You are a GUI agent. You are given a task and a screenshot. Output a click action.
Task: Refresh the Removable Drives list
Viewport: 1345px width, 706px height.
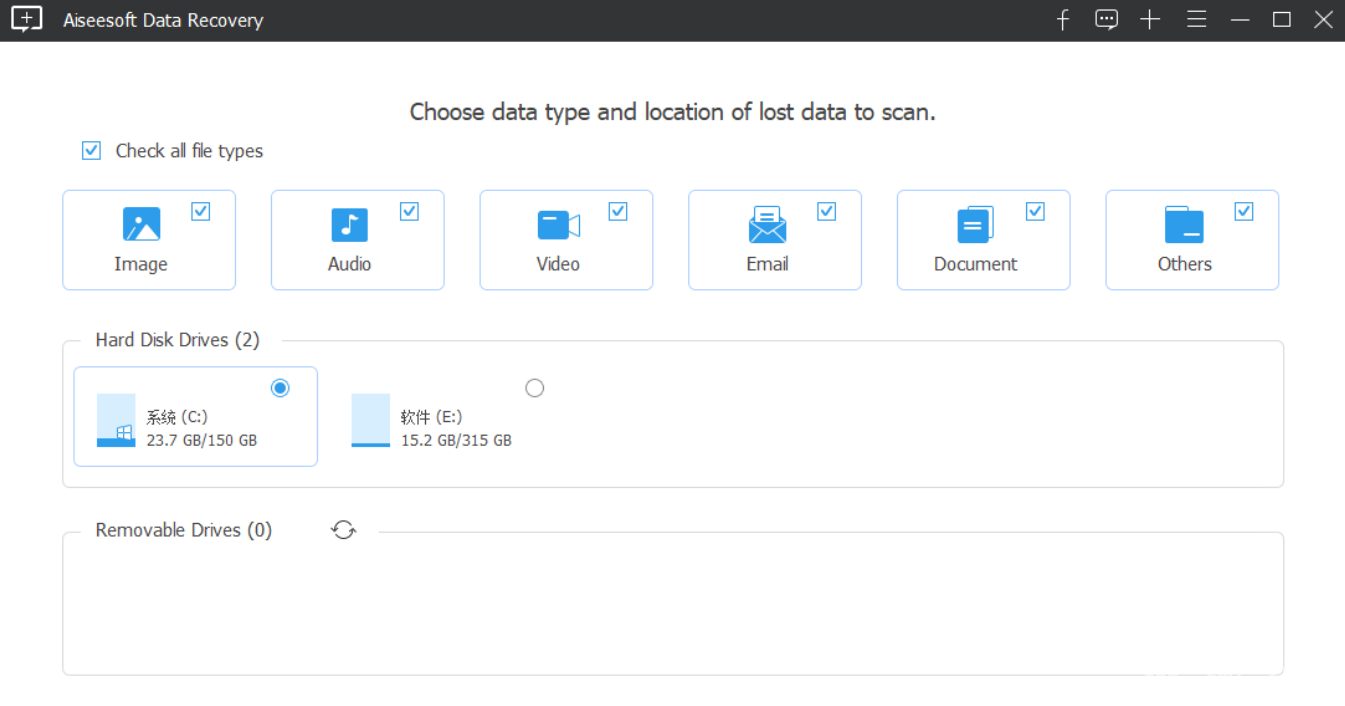[344, 530]
